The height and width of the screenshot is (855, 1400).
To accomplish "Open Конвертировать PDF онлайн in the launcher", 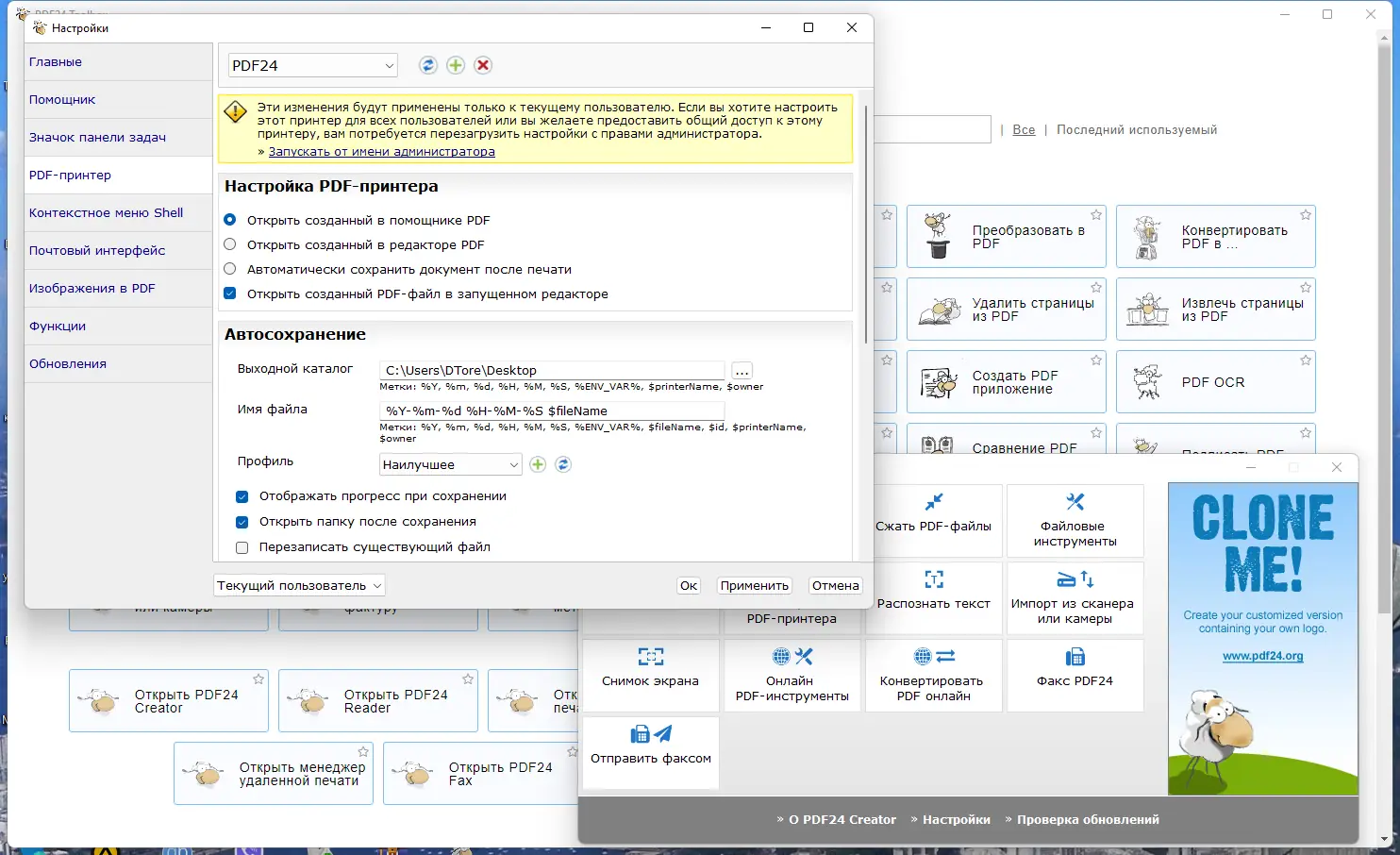I will click(934, 676).
